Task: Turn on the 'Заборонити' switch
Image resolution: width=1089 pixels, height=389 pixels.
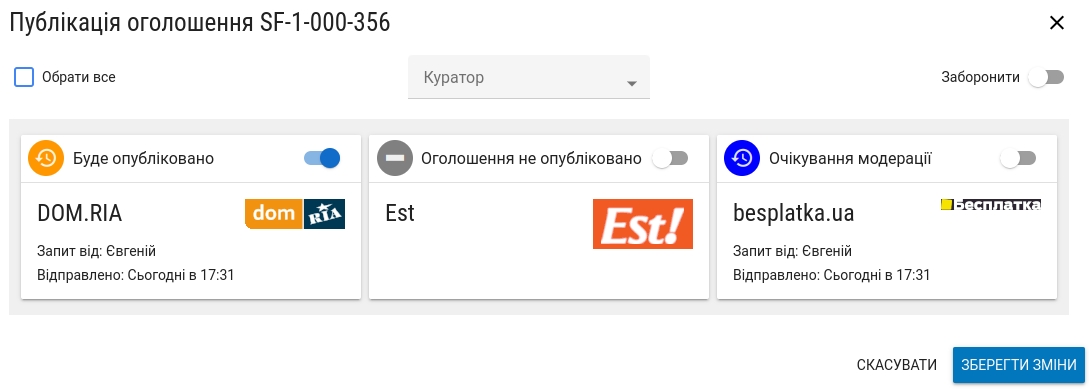Action: coord(1046,77)
